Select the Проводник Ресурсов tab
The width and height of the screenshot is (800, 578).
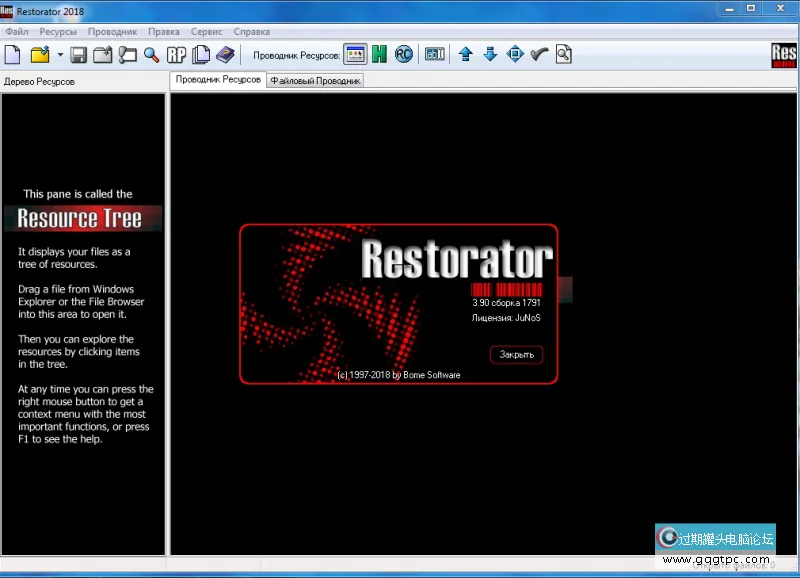pos(217,80)
